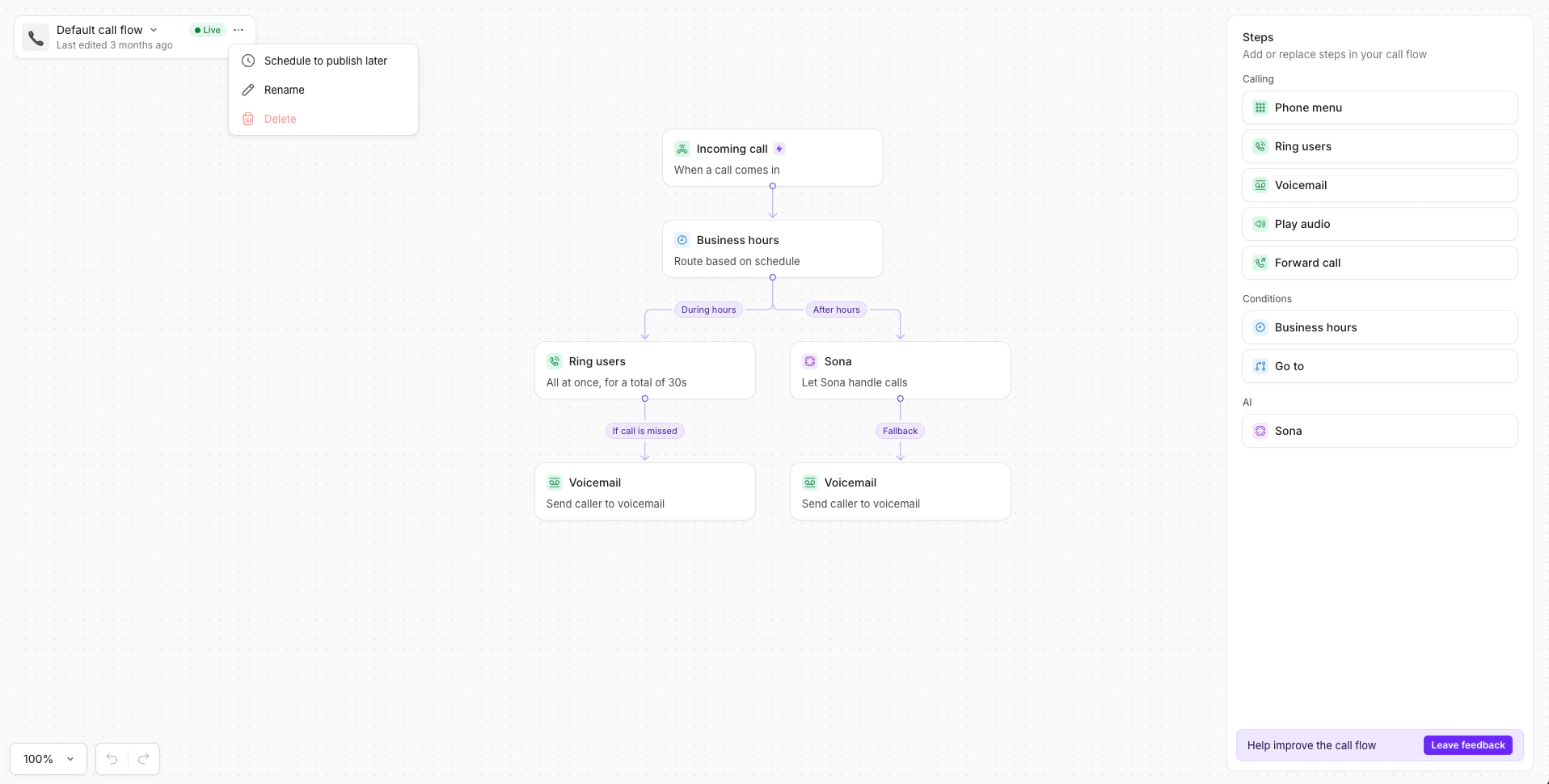This screenshot has width=1549, height=784.
Task: Open the three-dot overflow menu
Action: point(238,30)
